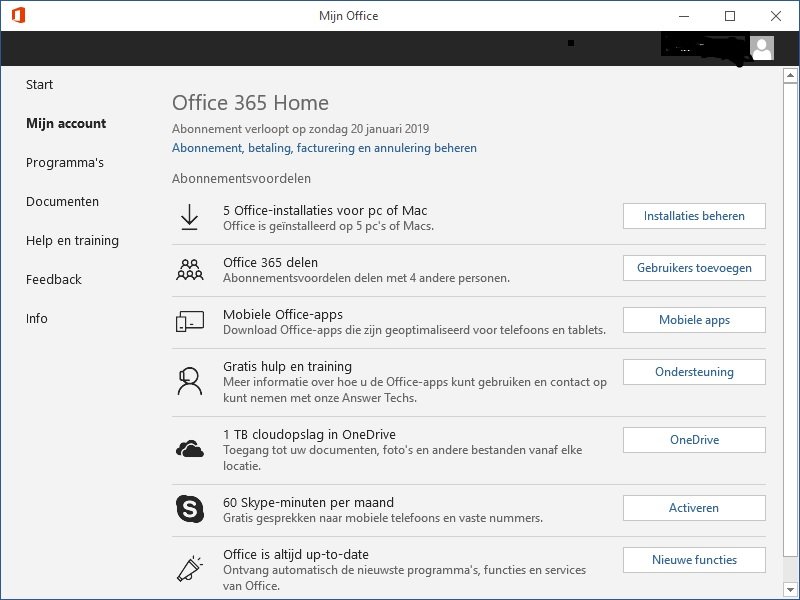Click the scrollbar up arrow

pyautogui.click(x=790, y=76)
